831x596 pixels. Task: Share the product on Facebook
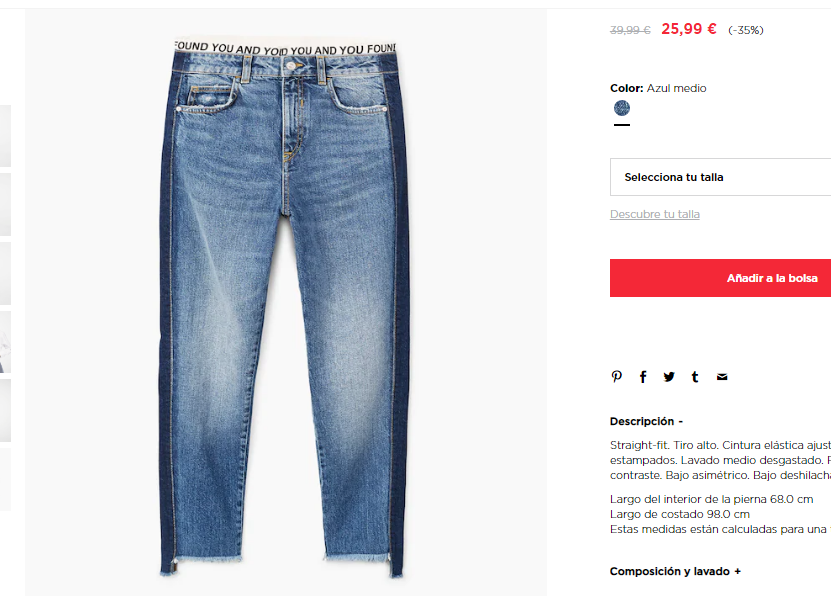[x=643, y=377]
